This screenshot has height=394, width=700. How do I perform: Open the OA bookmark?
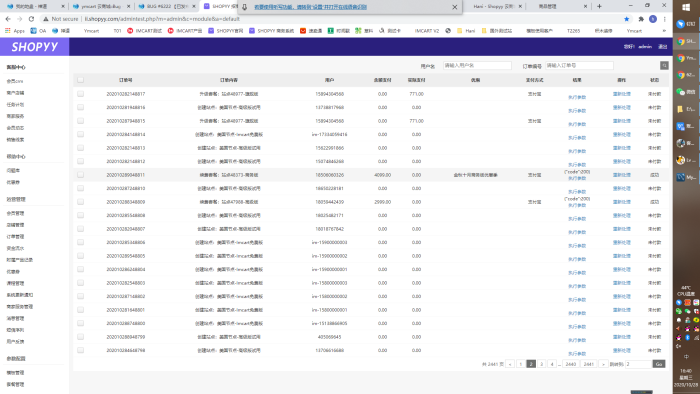click(x=38, y=31)
